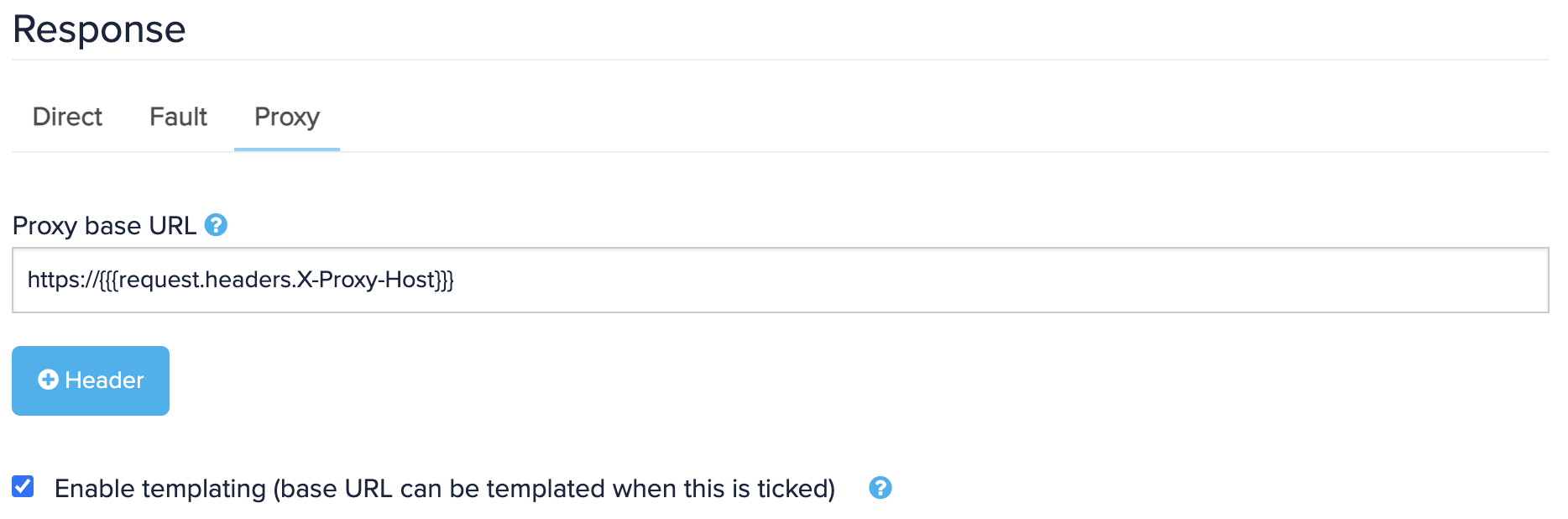Add a new Header
Viewport: 1568px width, 519px height.
pyautogui.click(x=91, y=380)
